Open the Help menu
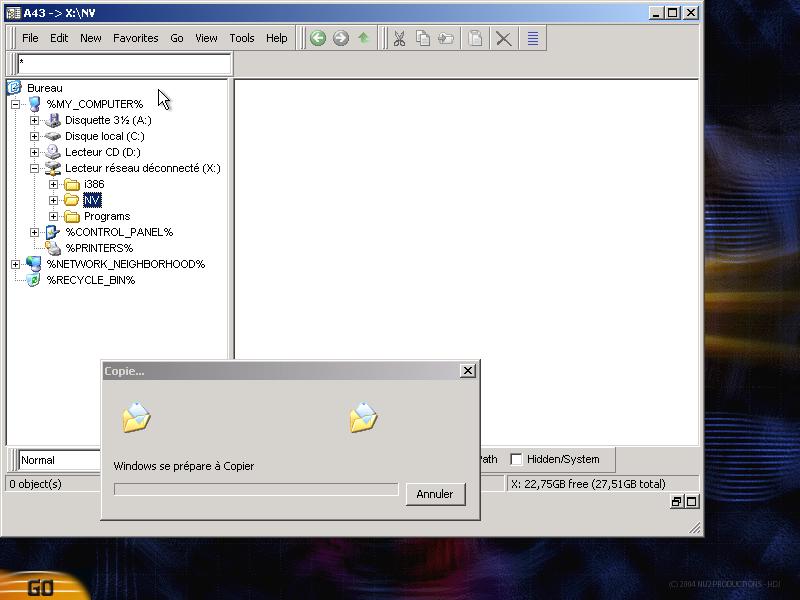800x600 pixels. click(x=277, y=38)
